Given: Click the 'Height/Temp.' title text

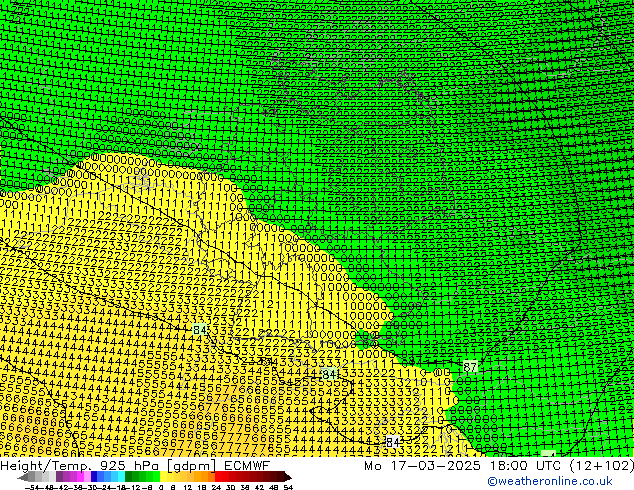Looking at the screenshot, I should [x=46, y=466].
